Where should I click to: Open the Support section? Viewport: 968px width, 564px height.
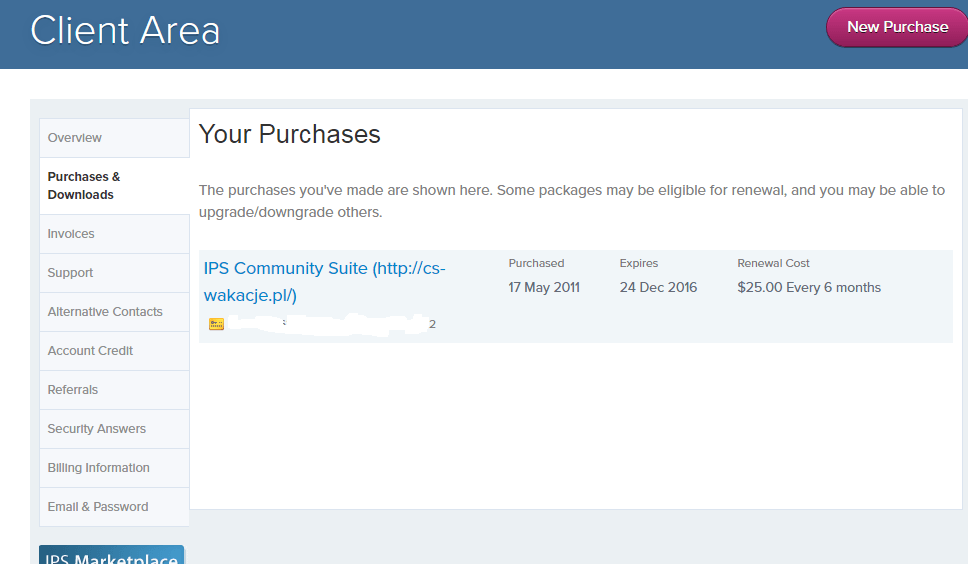pyautogui.click(x=70, y=273)
